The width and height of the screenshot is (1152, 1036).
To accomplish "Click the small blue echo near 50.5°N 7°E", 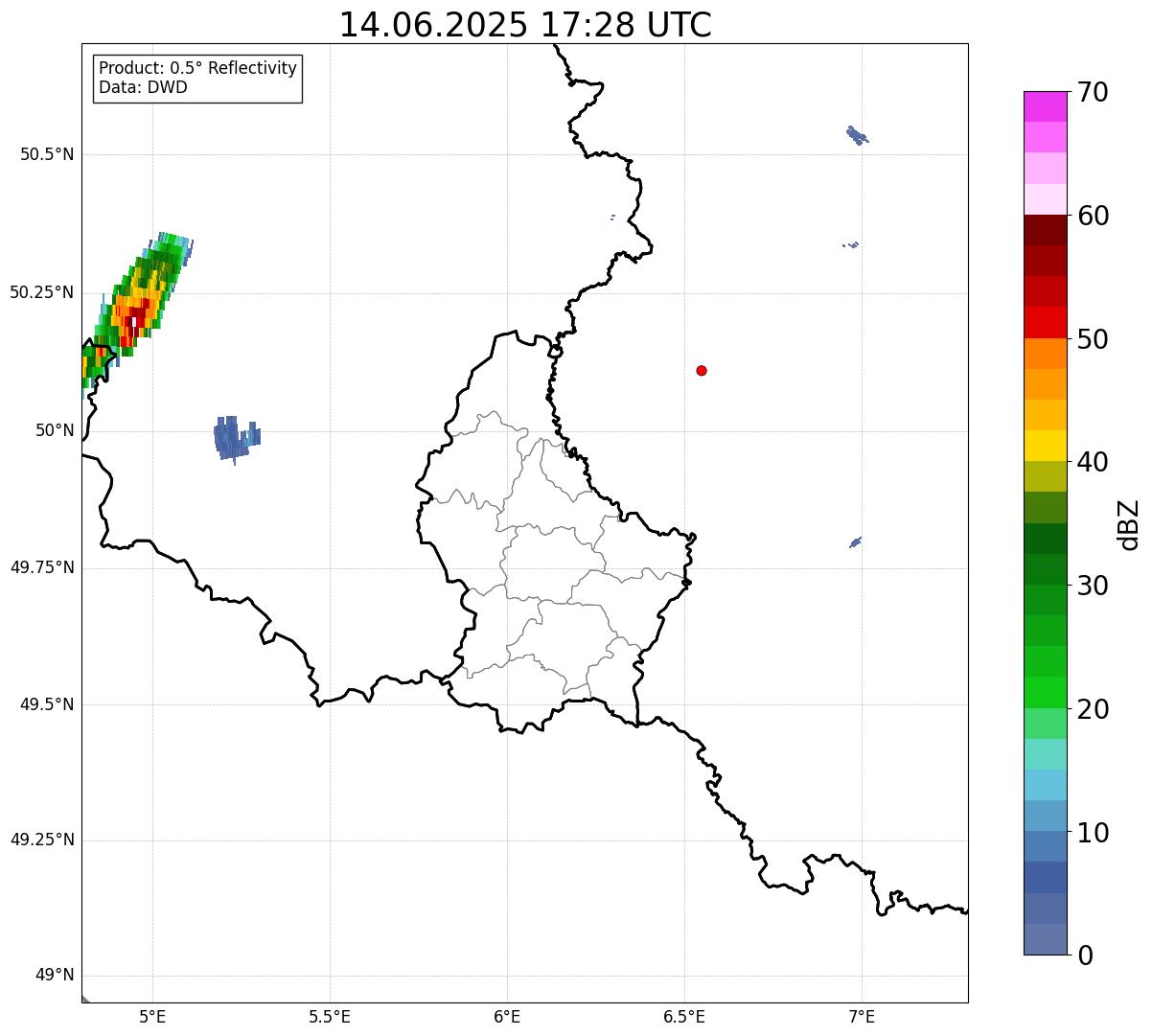I will coord(858,135).
